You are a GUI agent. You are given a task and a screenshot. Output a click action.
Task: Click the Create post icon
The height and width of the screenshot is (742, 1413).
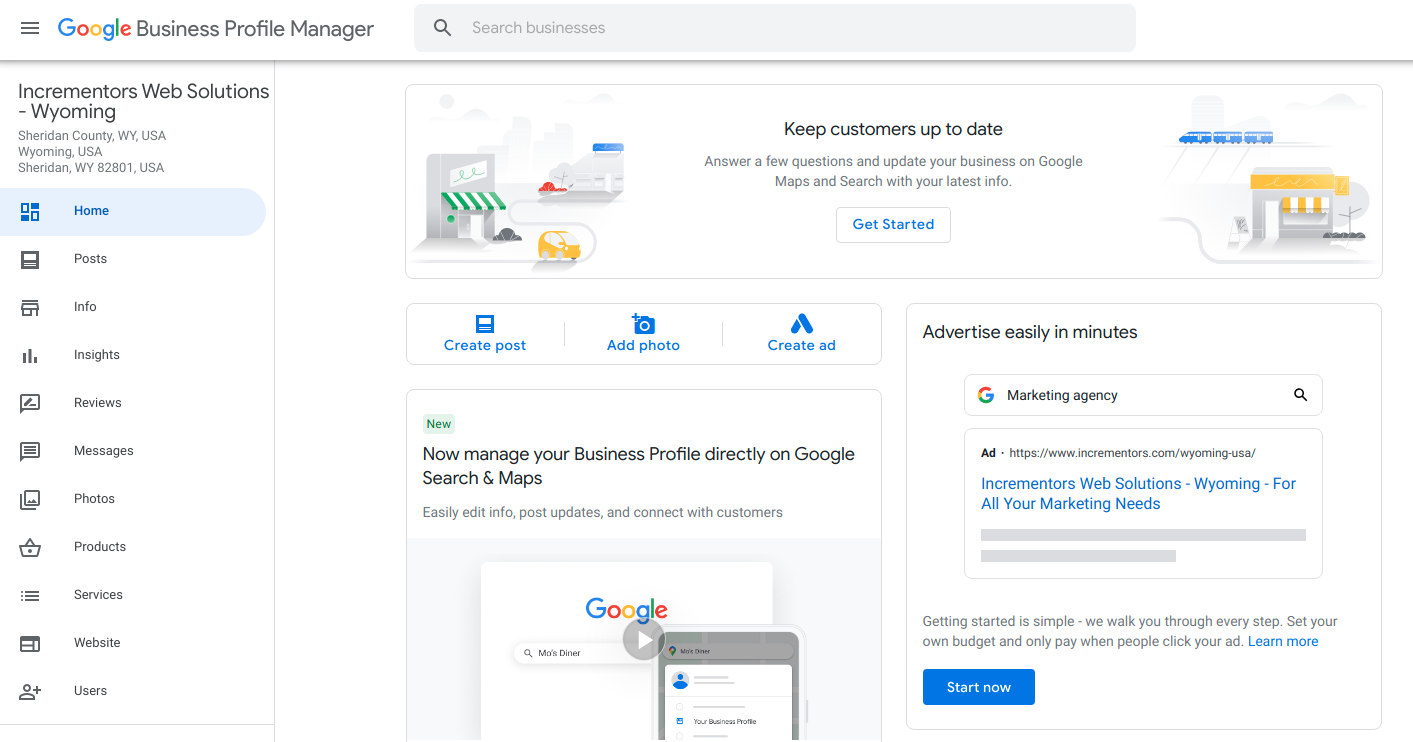coord(485,323)
